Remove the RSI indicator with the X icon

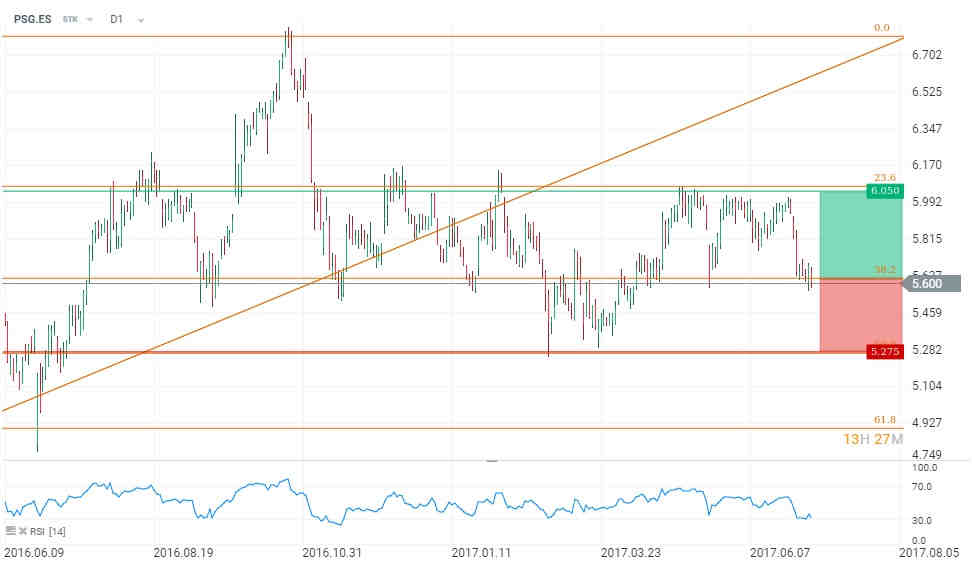coord(21,531)
